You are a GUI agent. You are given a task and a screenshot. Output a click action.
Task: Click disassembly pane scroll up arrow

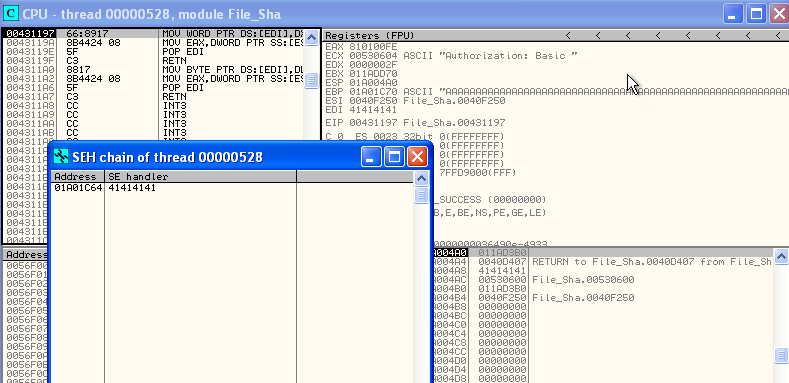tap(311, 37)
